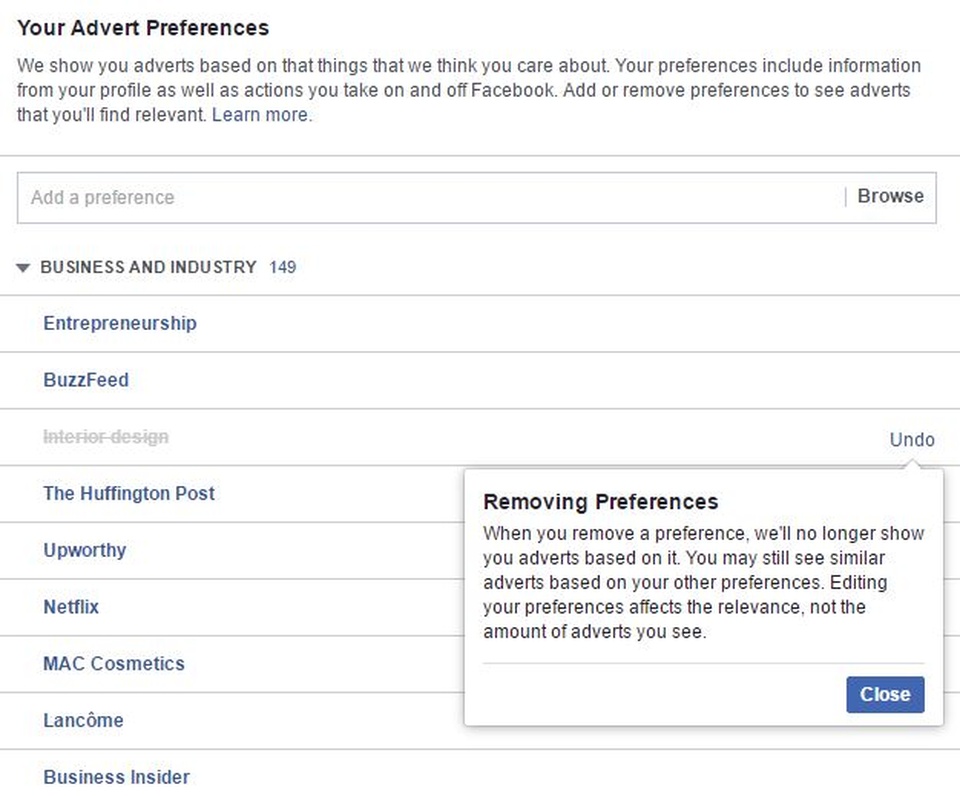Select the Entrepreneurship preference

point(120,323)
